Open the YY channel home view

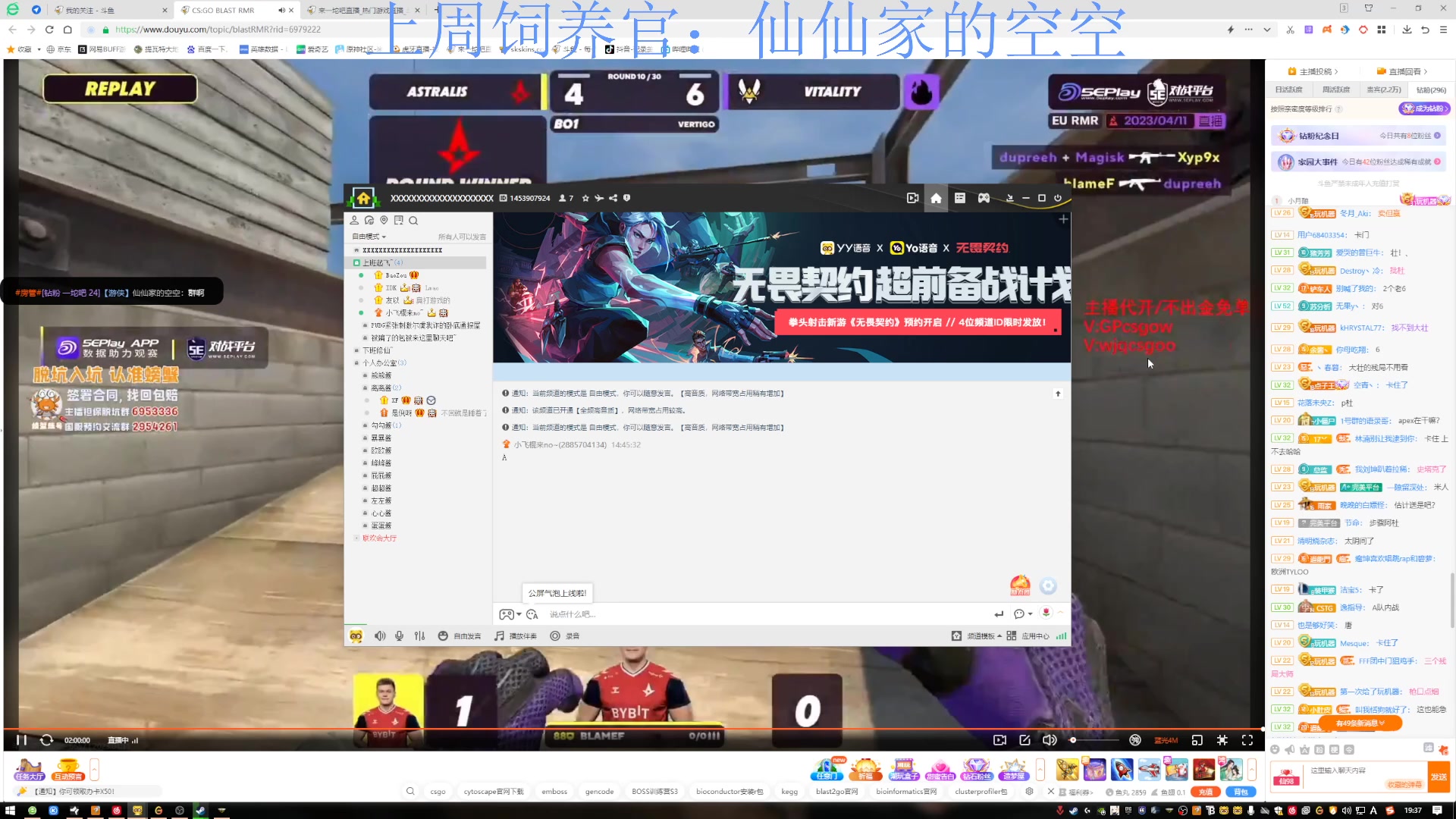tap(936, 198)
